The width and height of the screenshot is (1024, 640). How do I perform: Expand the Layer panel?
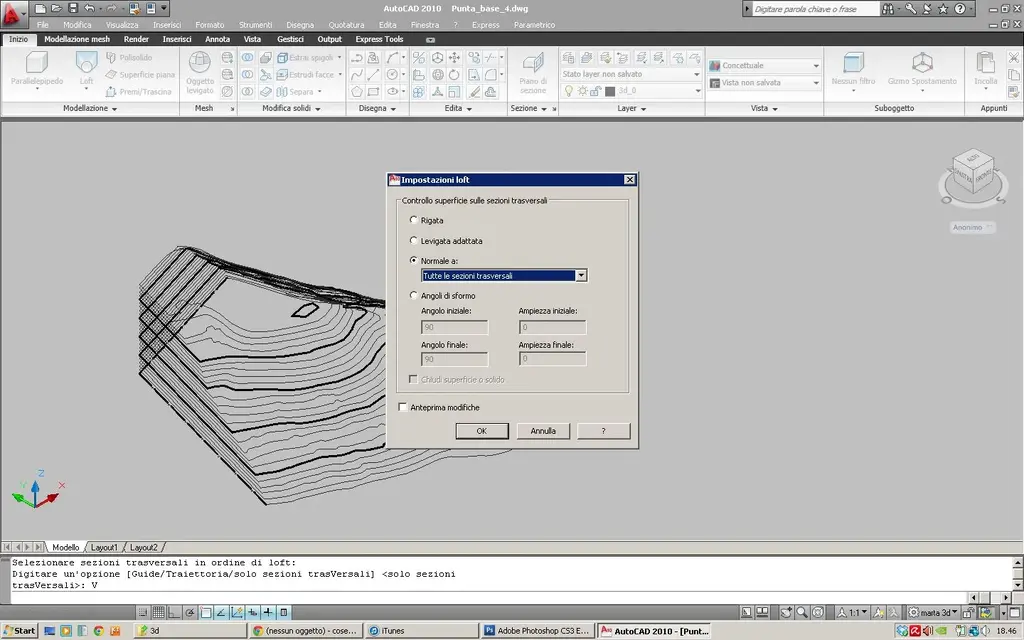(x=632, y=108)
